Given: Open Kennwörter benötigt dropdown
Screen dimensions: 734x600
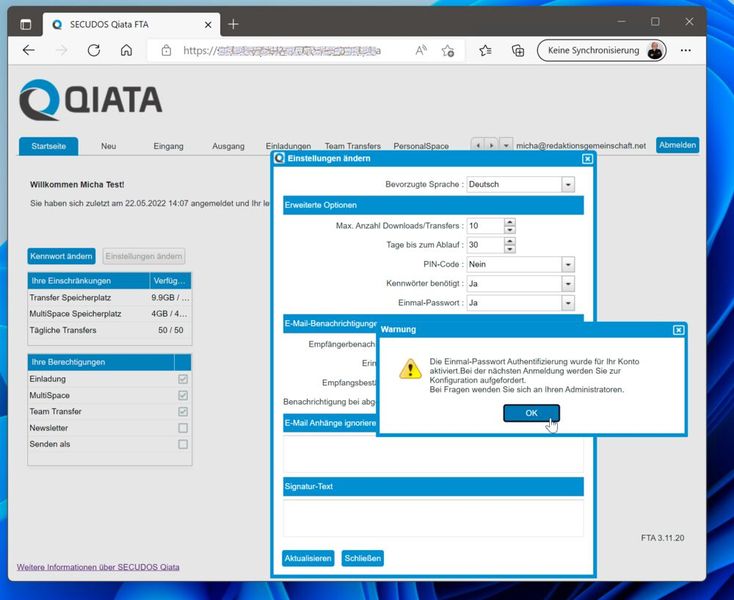Looking at the screenshot, I should coord(568,284).
